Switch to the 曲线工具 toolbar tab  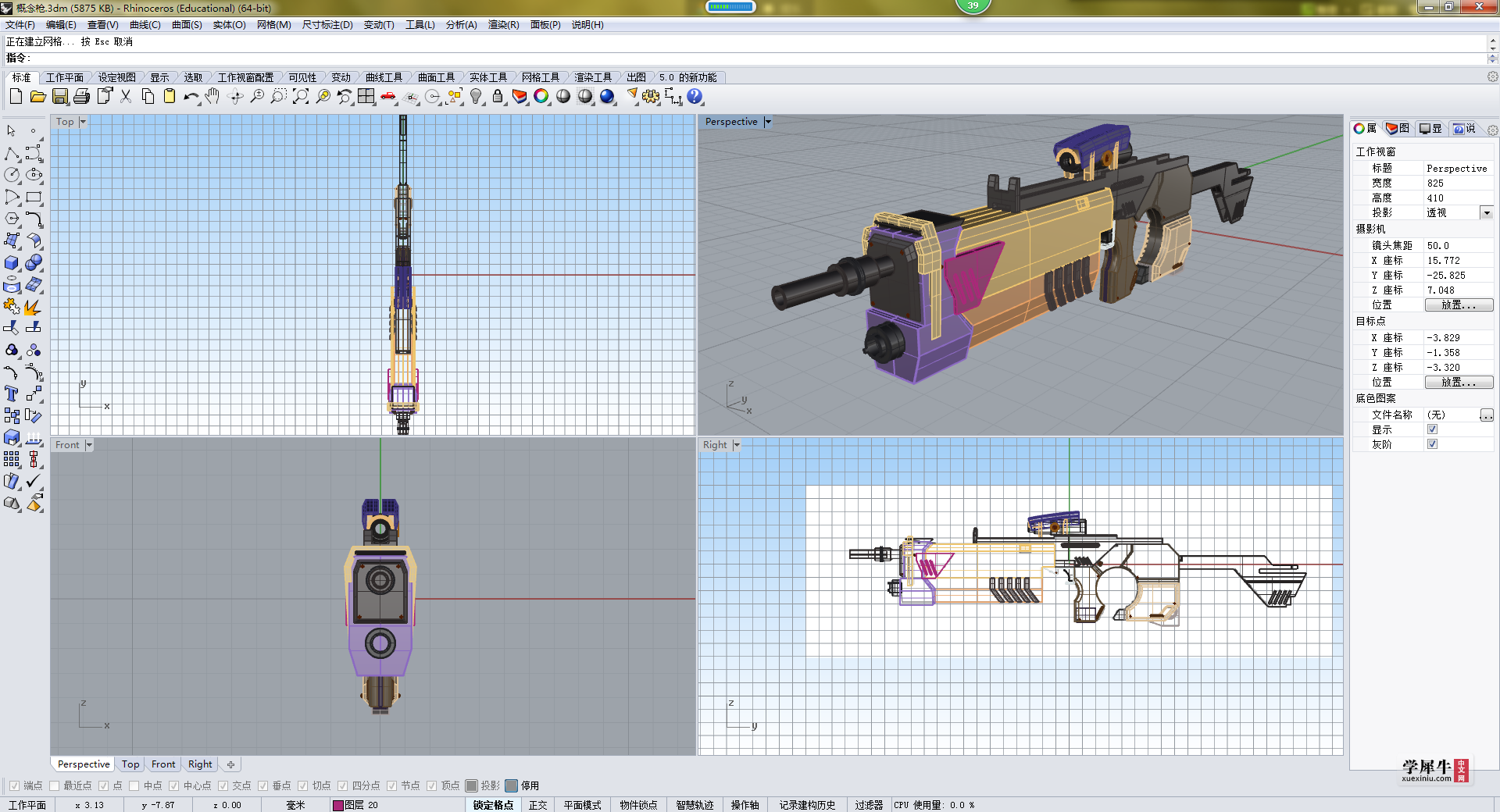[x=384, y=77]
